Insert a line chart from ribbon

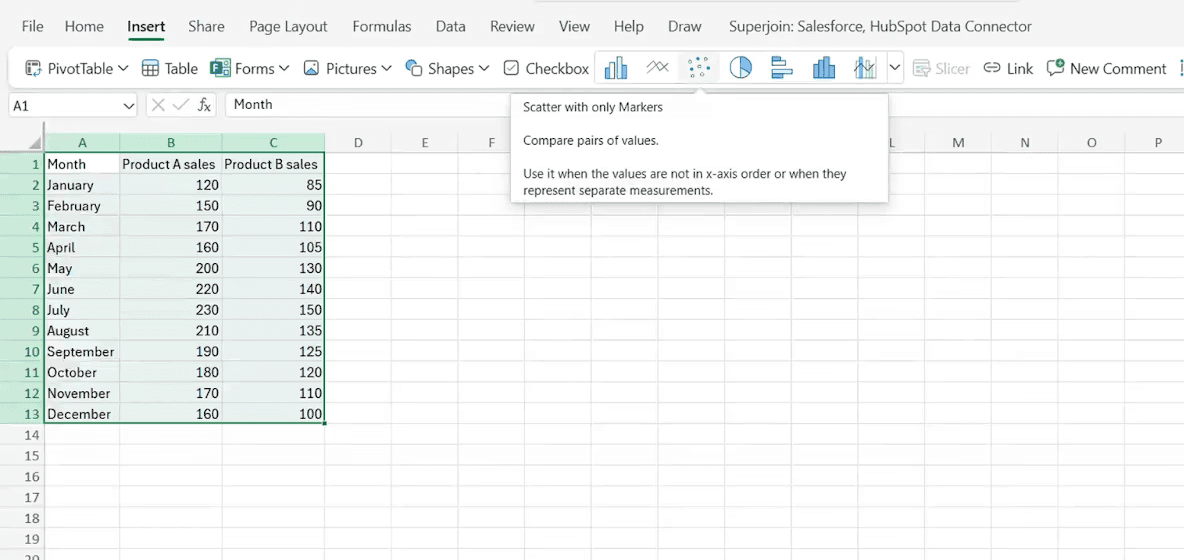(658, 69)
